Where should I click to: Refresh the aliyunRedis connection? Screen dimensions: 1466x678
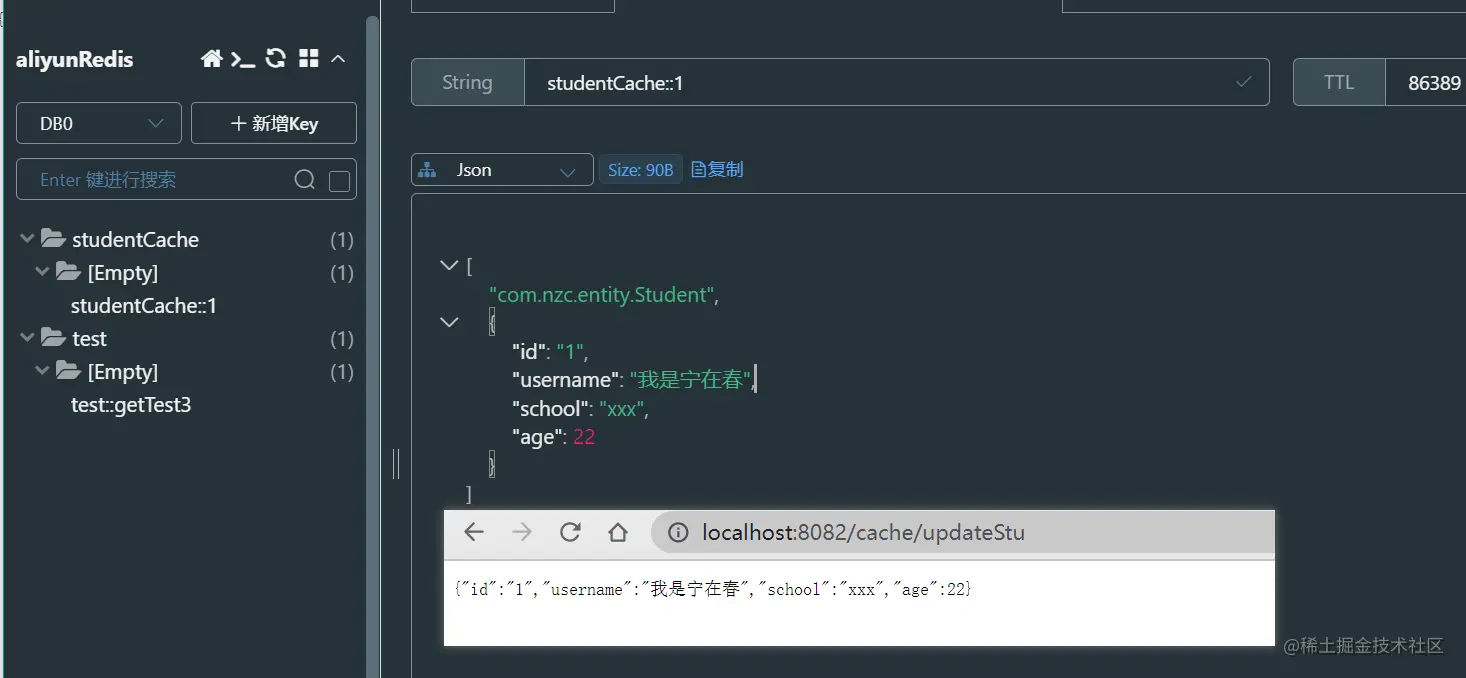pos(276,59)
